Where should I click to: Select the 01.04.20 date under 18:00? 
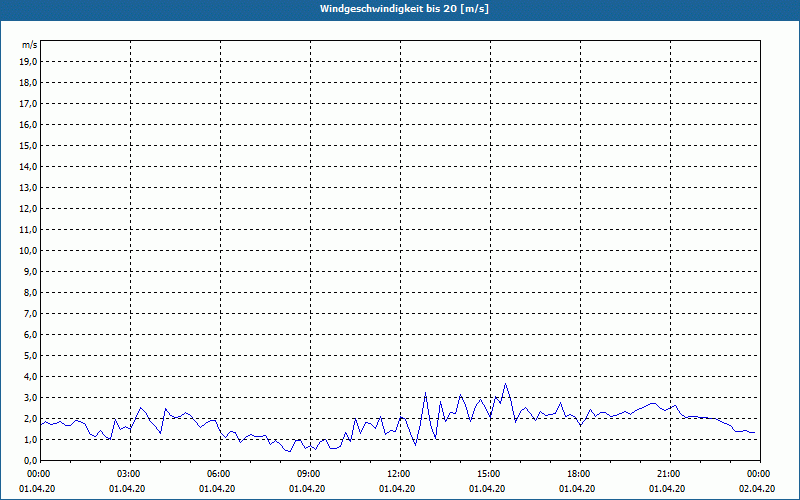click(577, 489)
